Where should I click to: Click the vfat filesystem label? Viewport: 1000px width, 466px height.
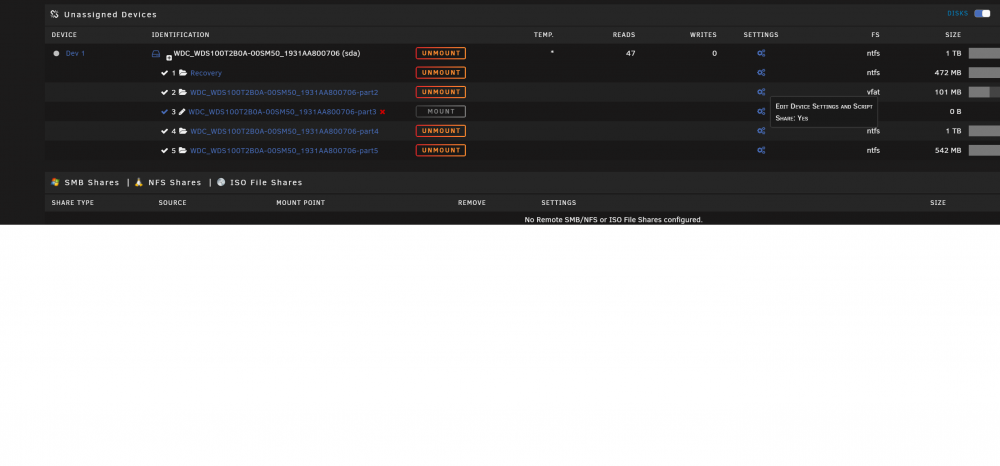pos(873,92)
